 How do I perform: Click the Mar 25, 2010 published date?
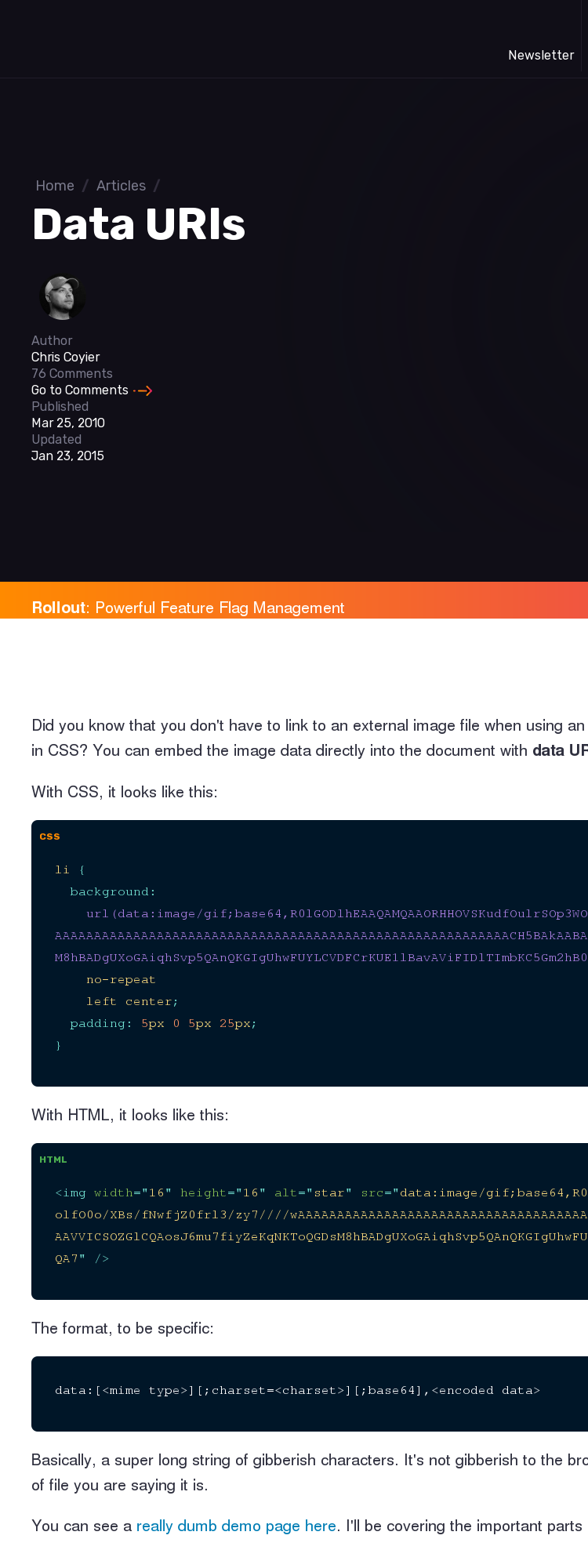[x=68, y=423]
